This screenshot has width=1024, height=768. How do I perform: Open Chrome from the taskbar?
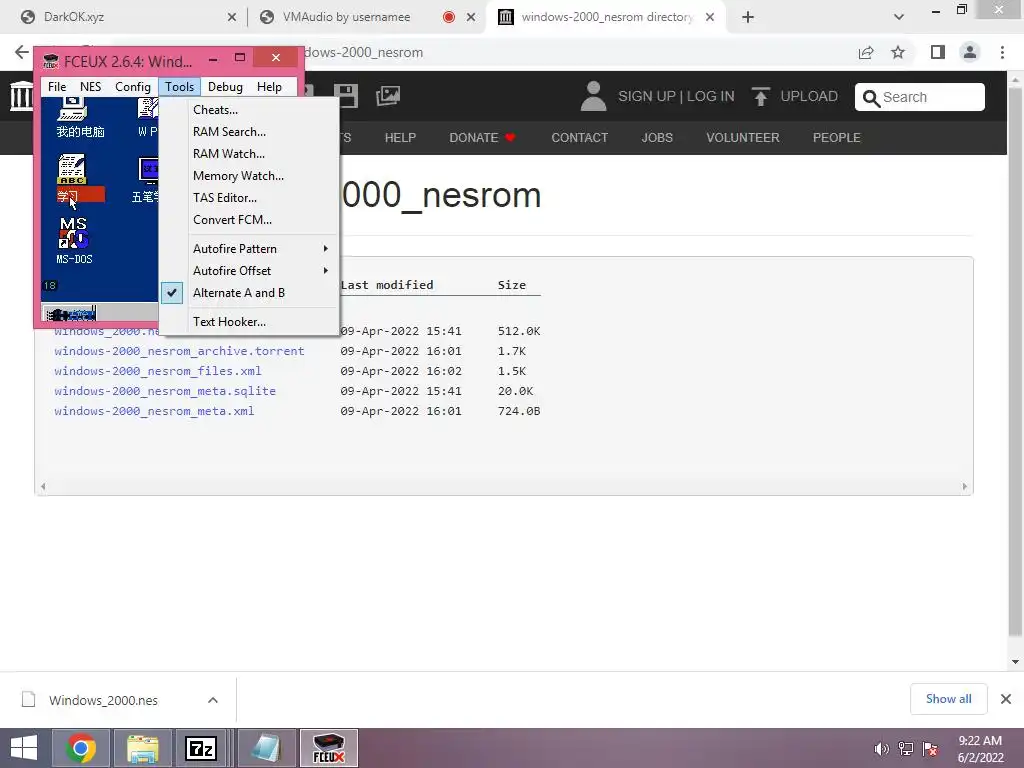(x=81, y=748)
